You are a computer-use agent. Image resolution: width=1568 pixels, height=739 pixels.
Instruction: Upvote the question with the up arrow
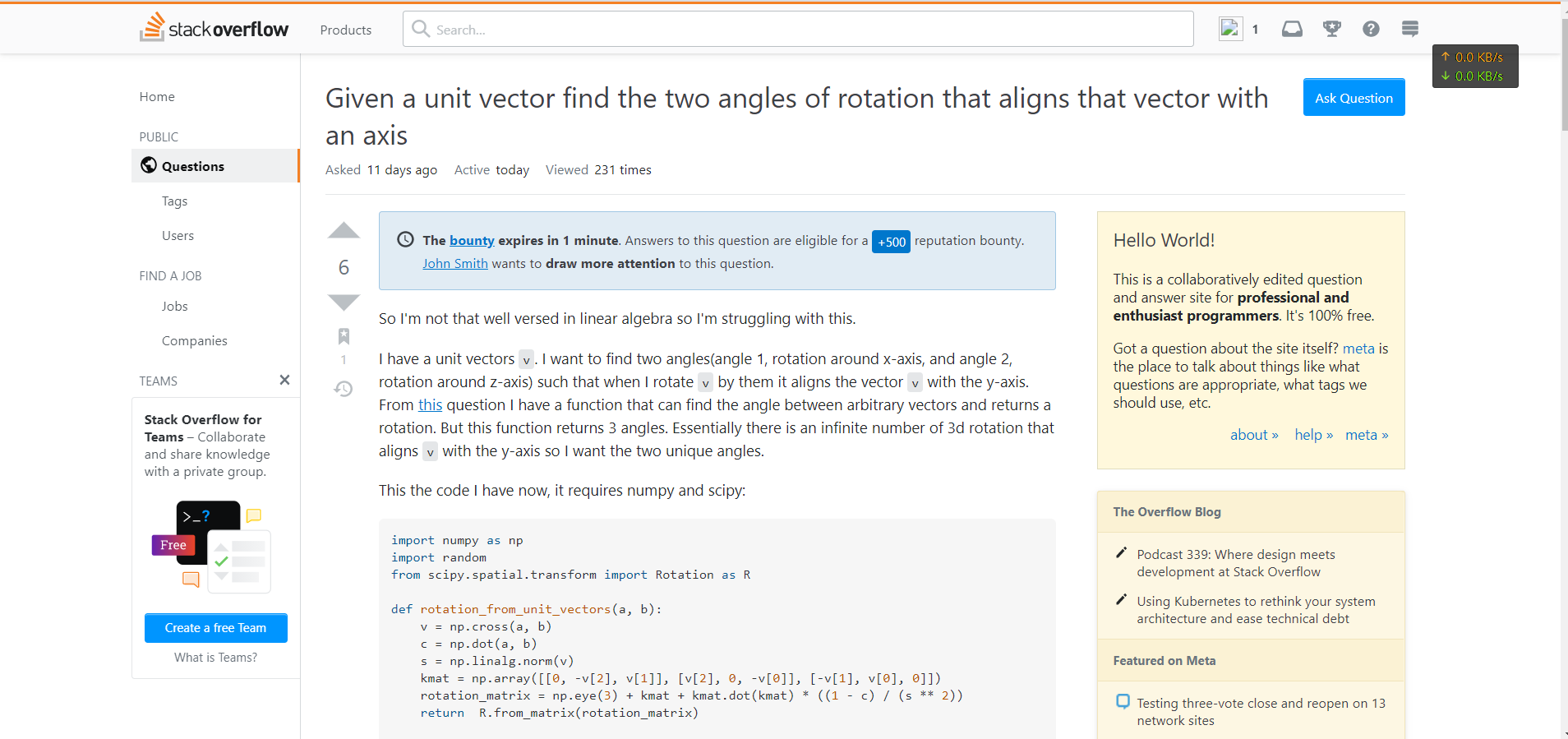344,231
